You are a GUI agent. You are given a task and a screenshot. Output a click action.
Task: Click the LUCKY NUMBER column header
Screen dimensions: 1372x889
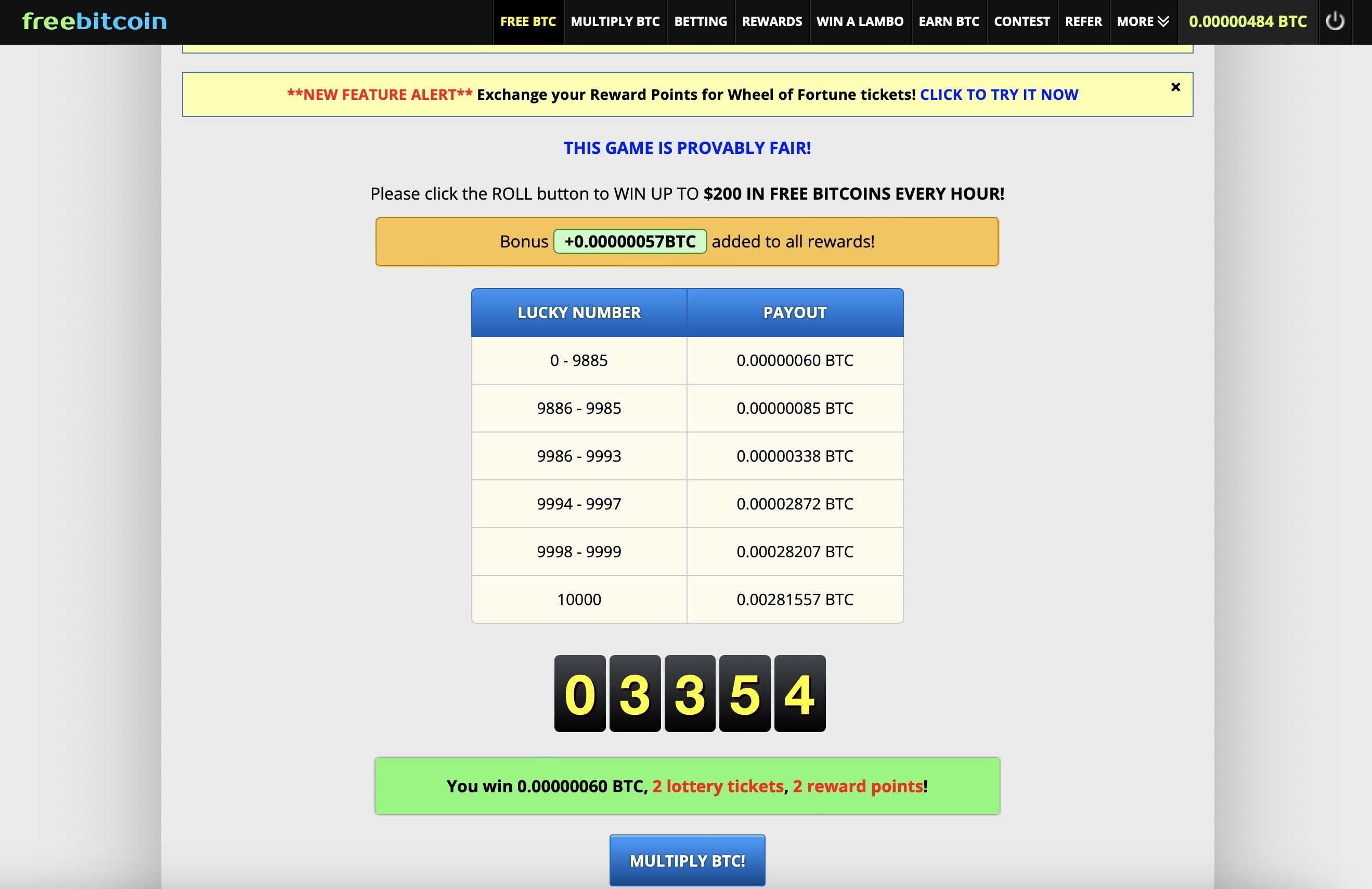coord(579,312)
